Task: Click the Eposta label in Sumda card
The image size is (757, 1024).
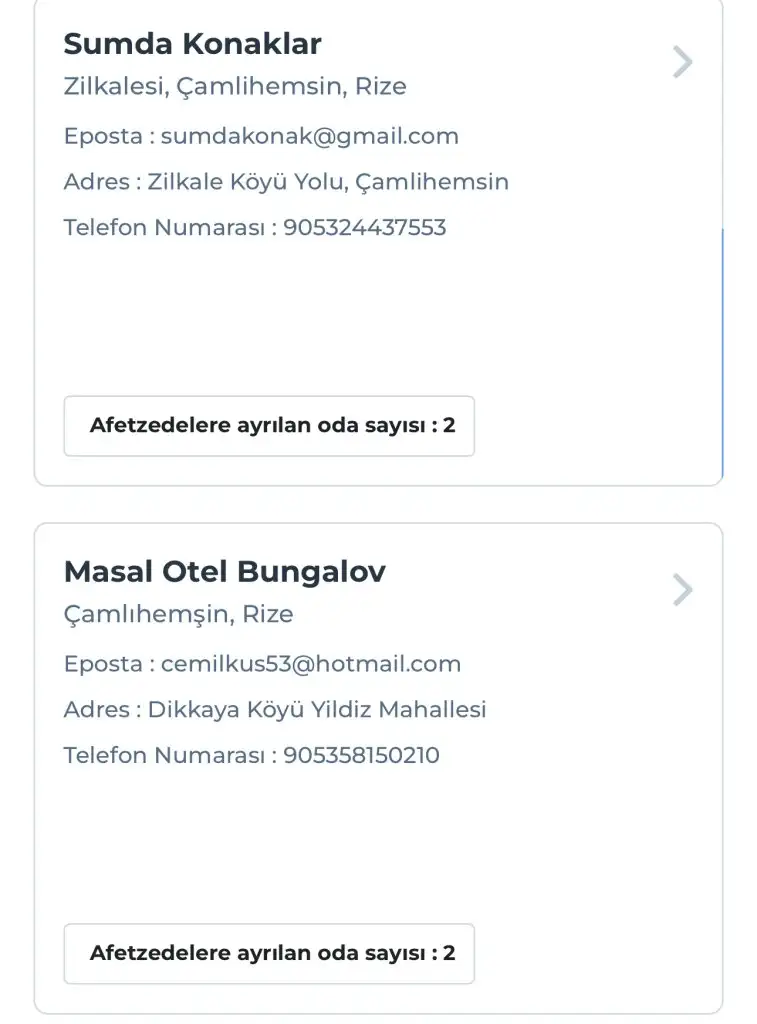Action: (x=102, y=136)
